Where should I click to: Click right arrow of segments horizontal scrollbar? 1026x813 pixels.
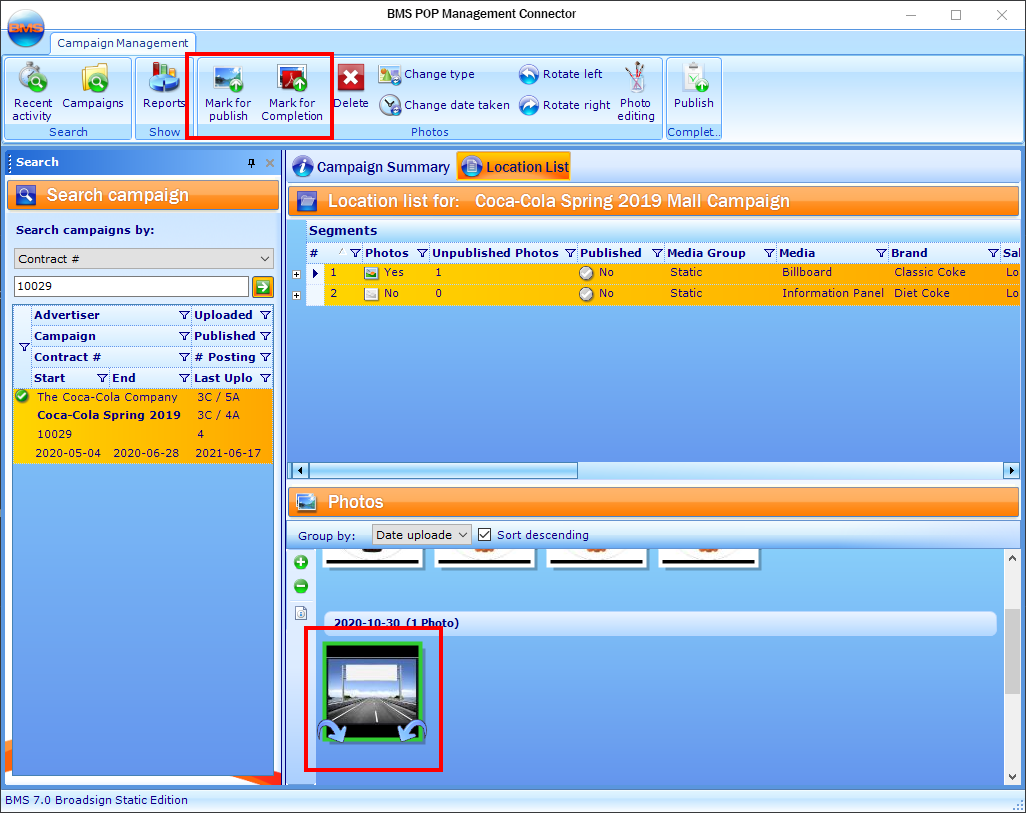pos(1011,470)
